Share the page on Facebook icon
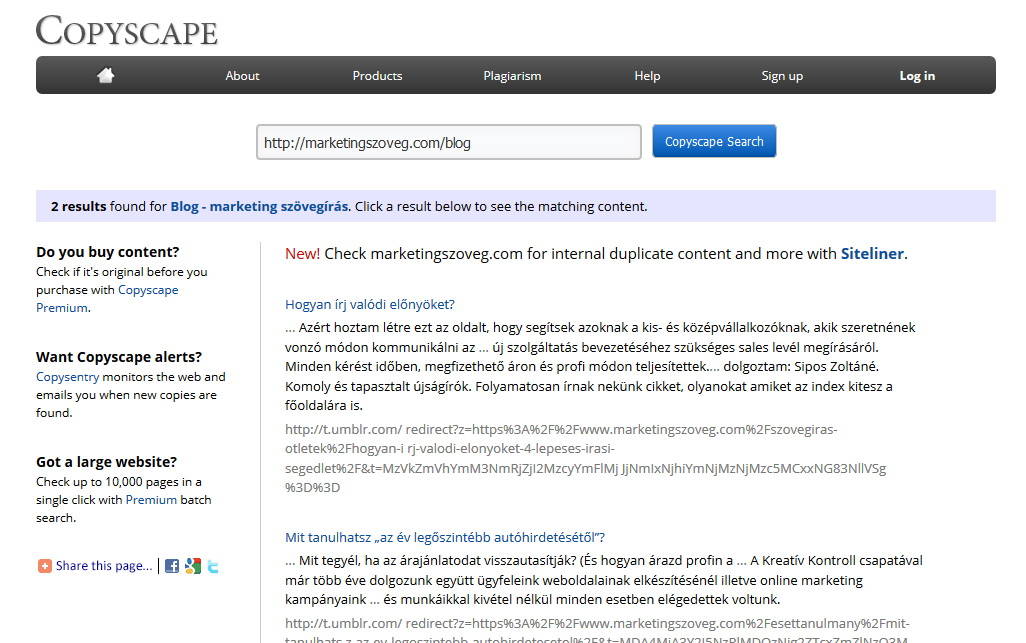This screenshot has height=643, width=1026. [x=172, y=566]
